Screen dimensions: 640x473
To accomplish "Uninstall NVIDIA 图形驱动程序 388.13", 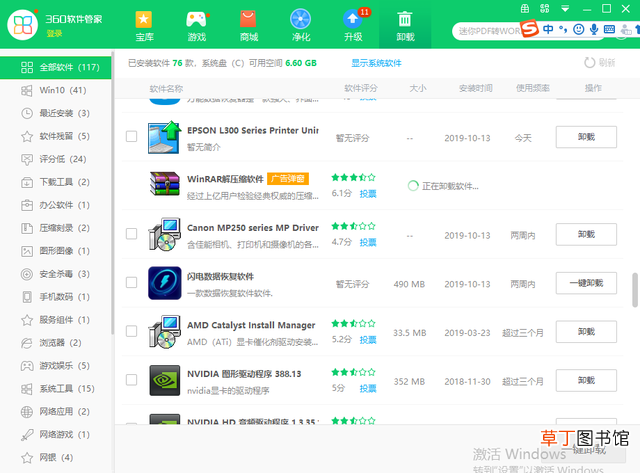I will pyautogui.click(x=586, y=380).
